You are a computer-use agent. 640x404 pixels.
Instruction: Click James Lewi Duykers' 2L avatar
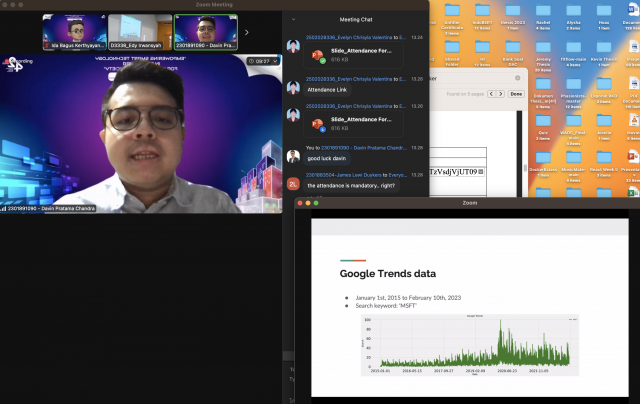point(293,183)
